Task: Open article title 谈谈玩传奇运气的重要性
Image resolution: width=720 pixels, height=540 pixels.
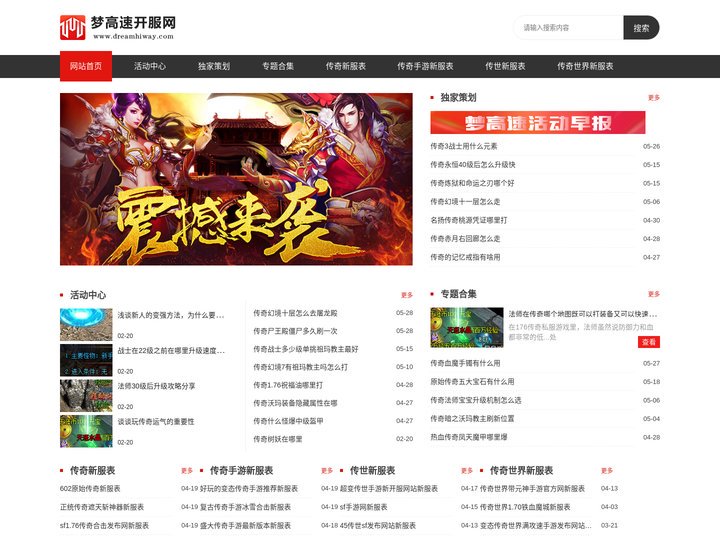Action: tap(156, 422)
